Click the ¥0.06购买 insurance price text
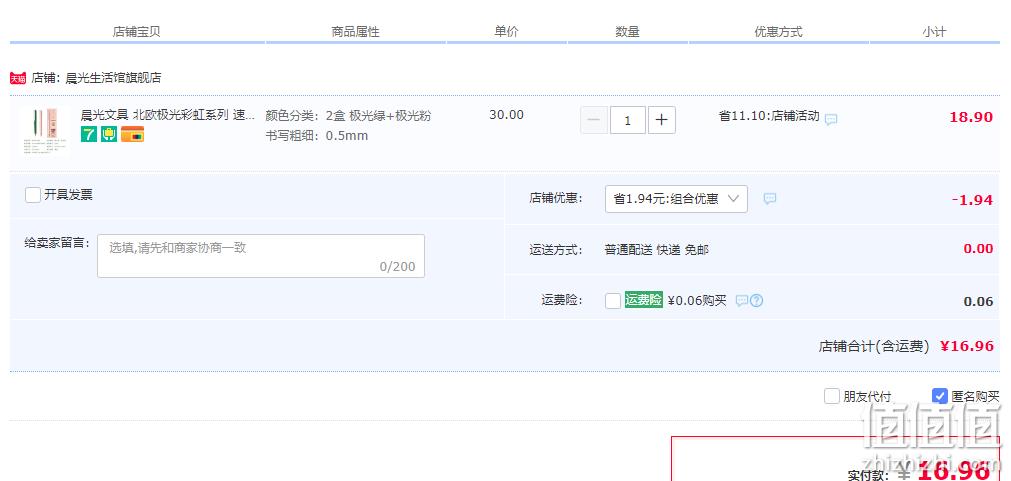This screenshot has height=481, width=1011. tap(697, 300)
